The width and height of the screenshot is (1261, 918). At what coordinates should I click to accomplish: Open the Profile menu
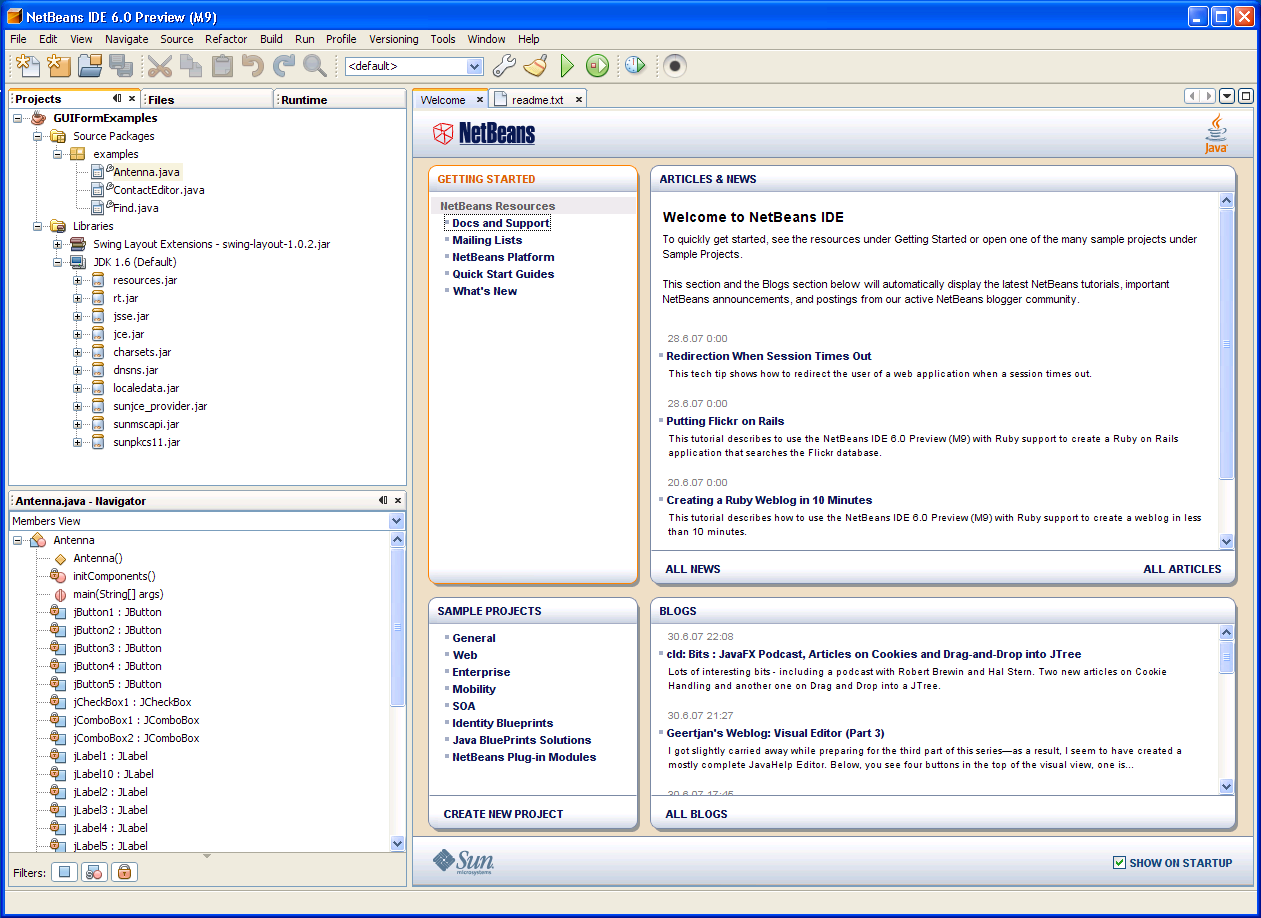pos(341,39)
